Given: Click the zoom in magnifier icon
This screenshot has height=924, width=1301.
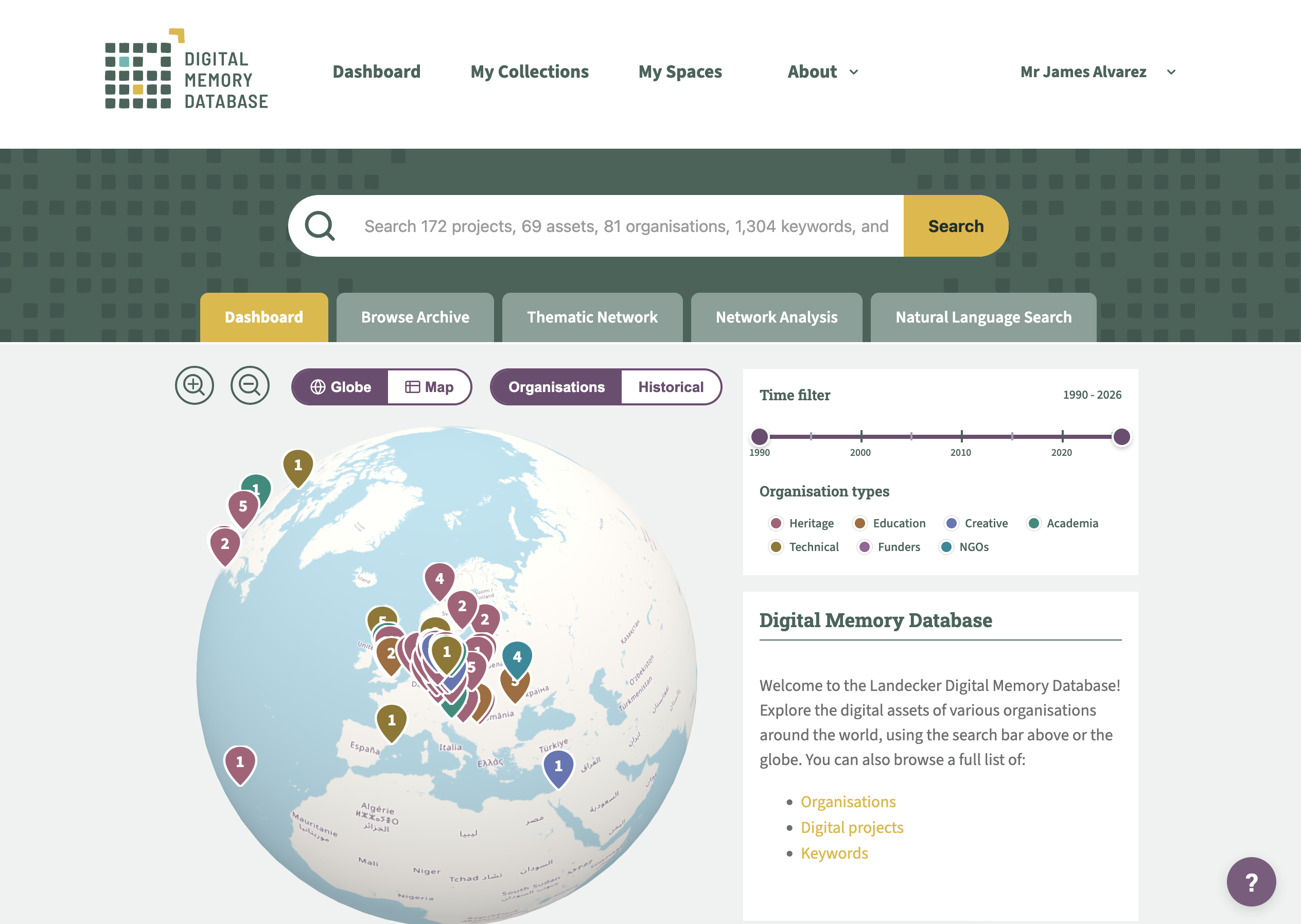Looking at the screenshot, I should click(194, 385).
